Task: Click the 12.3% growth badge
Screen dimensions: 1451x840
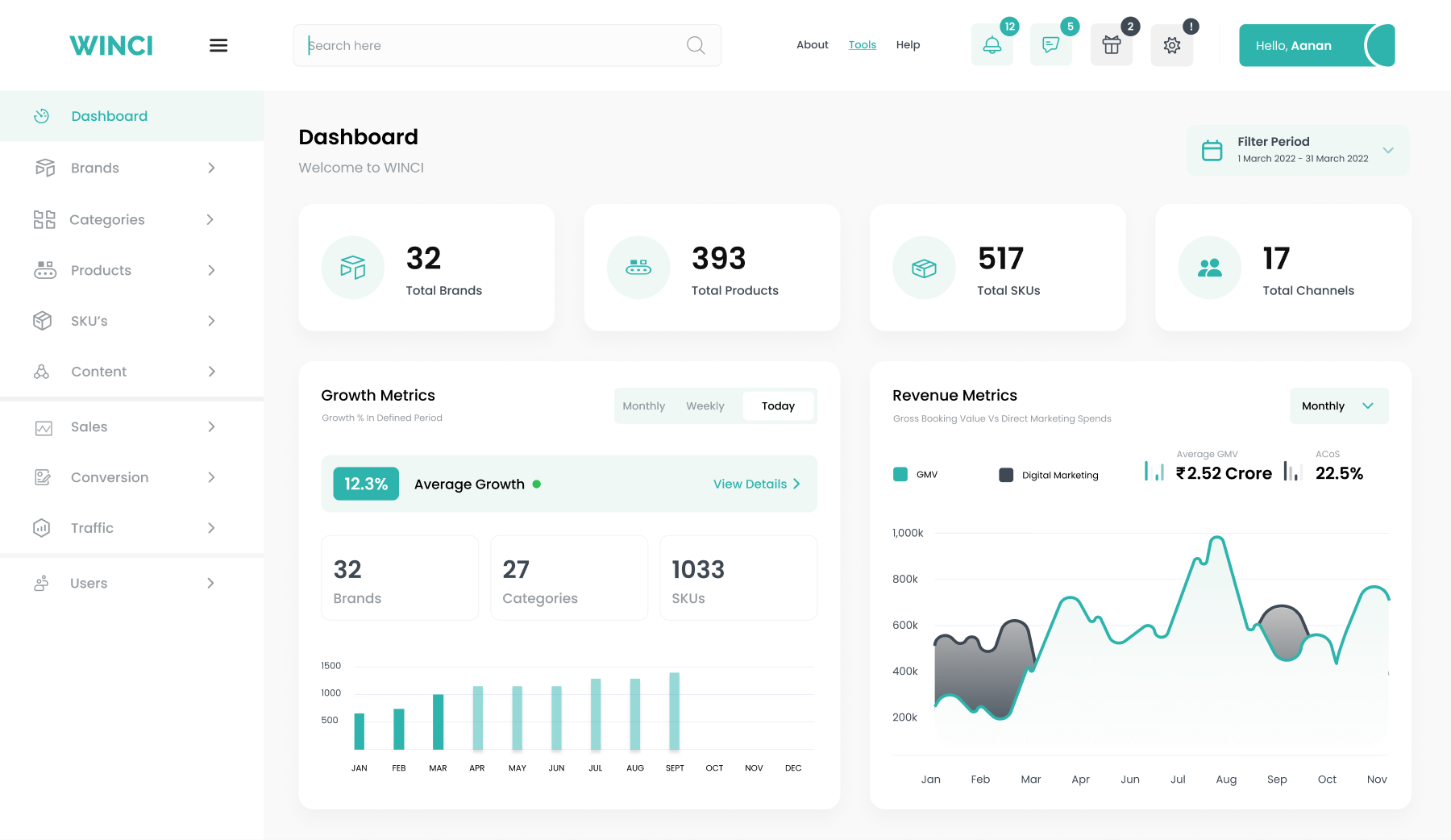Action: (366, 484)
